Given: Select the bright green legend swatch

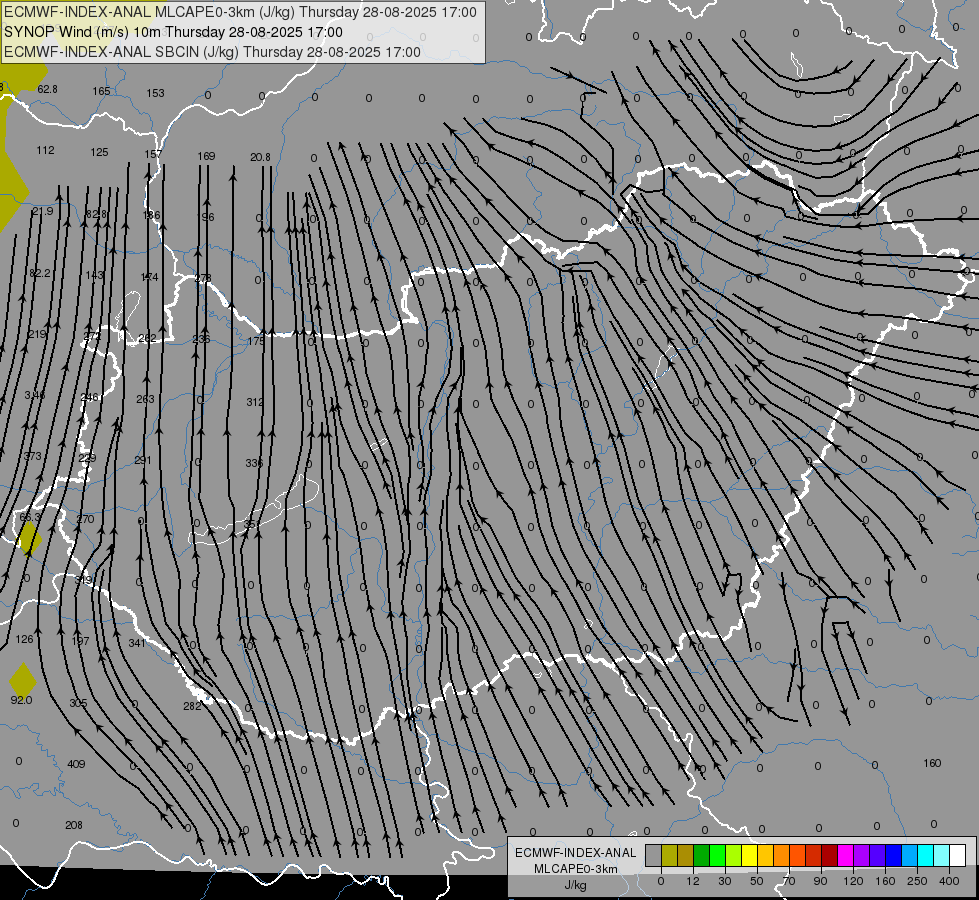Looking at the screenshot, I should click(717, 855).
